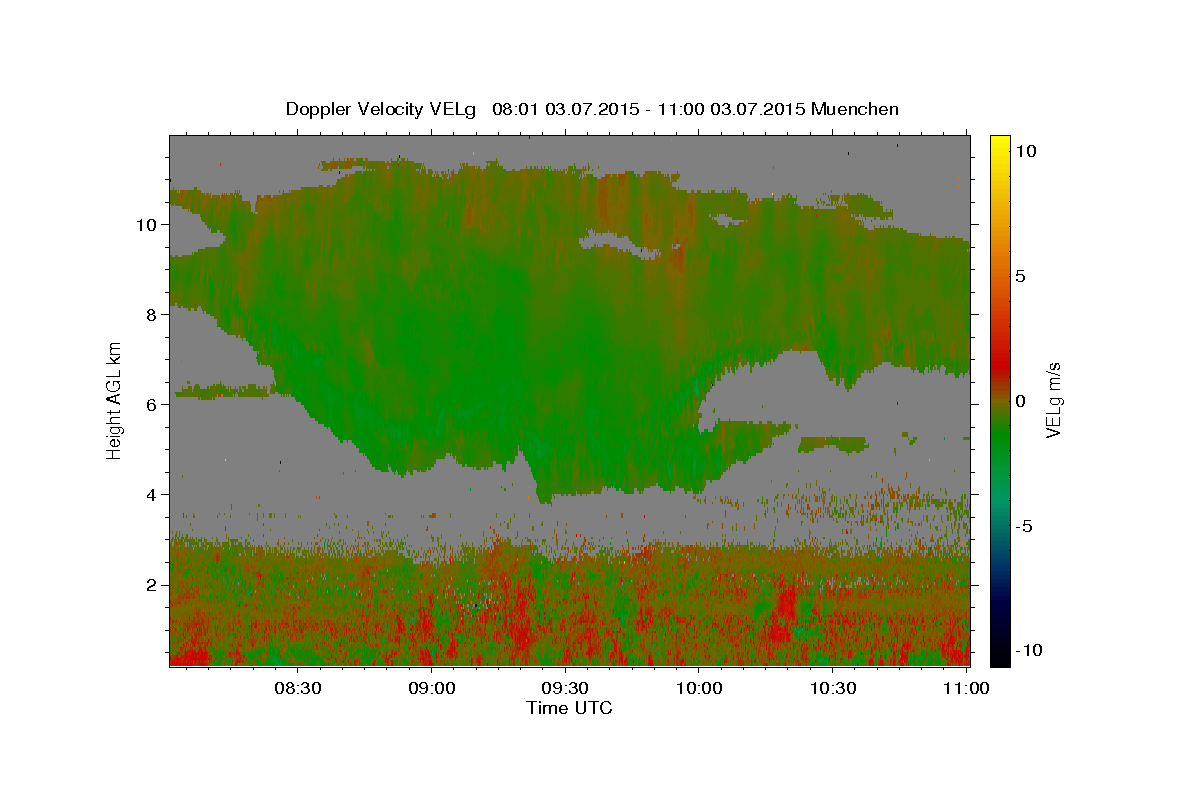Click the 'Time UTC' axis label
This screenshot has width=1200, height=800.
(569, 708)
